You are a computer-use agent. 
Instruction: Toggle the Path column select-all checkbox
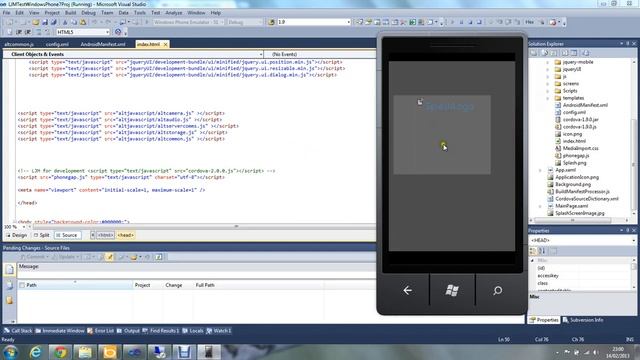(22, 285)
